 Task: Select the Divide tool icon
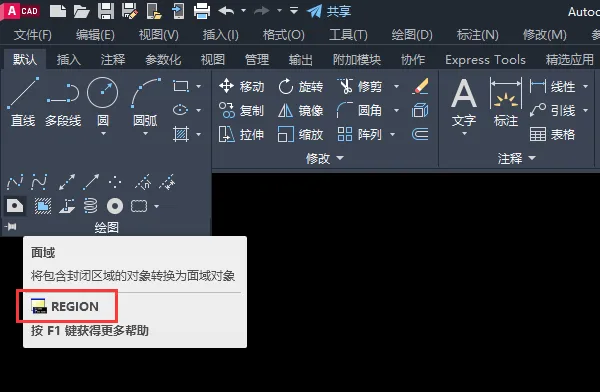143,182
